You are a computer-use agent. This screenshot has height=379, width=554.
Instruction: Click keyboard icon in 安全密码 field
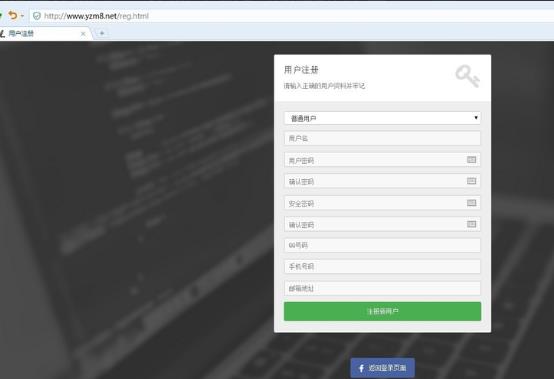pyautogui.click(x=471, y=203)
